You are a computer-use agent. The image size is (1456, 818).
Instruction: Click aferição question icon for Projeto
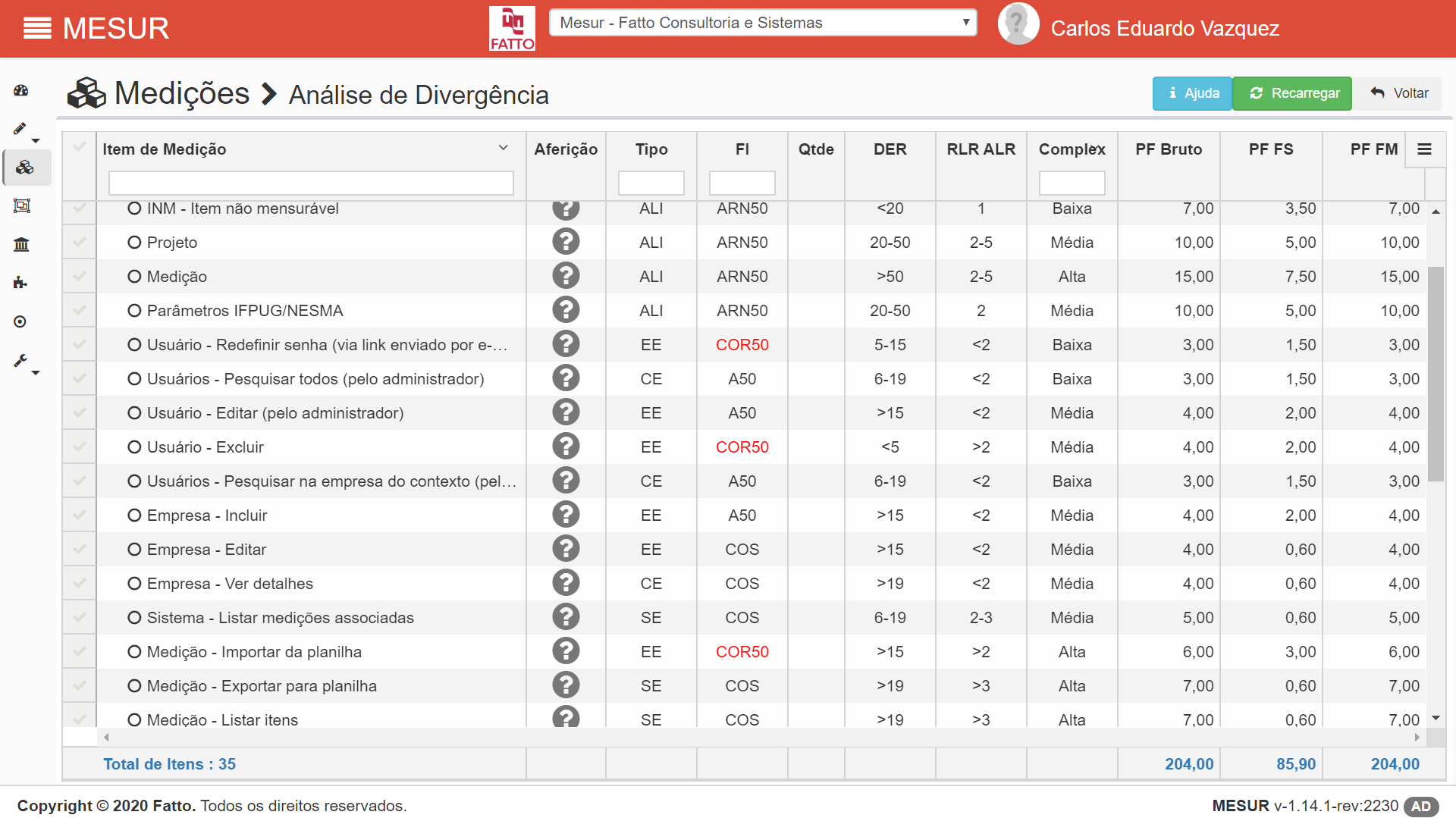click(x=566, y=242)
